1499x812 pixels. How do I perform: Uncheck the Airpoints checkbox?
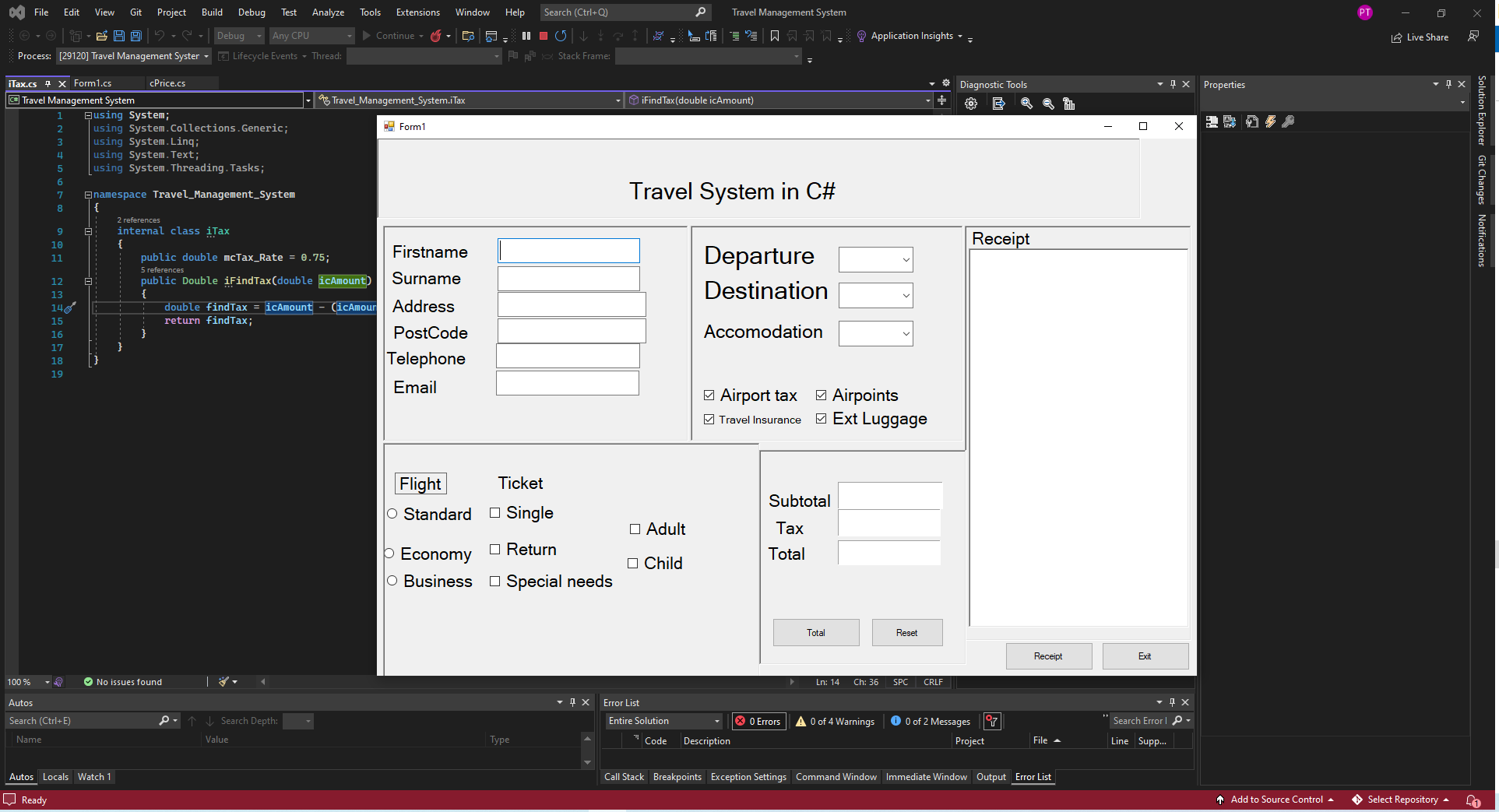[821, 395]
